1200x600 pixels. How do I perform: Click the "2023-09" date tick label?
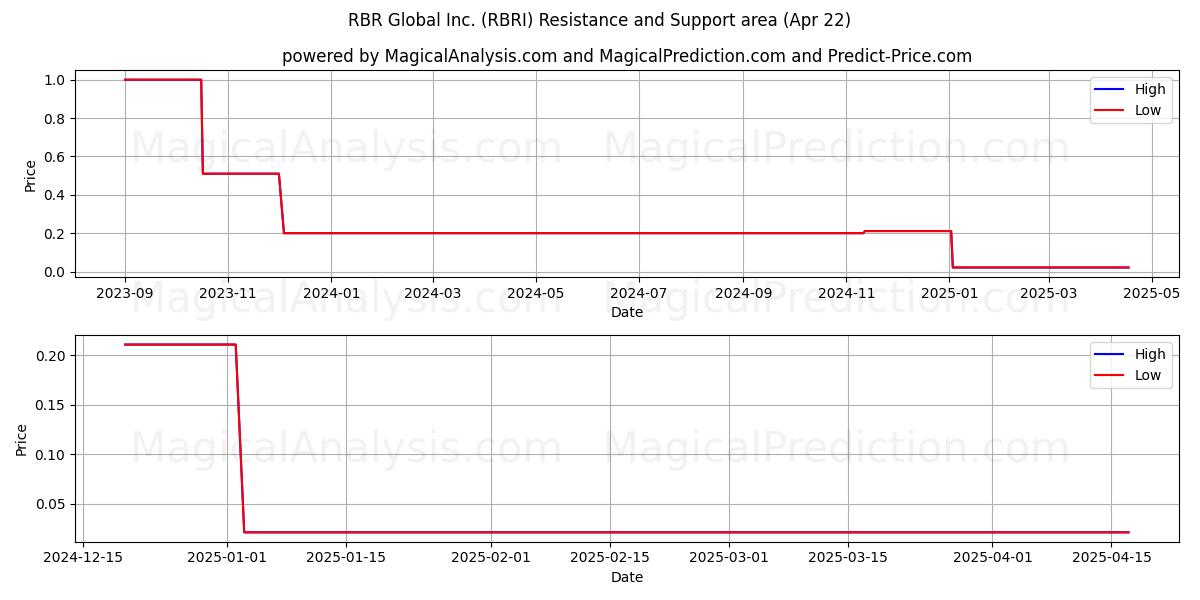click(x=125, y=293)
